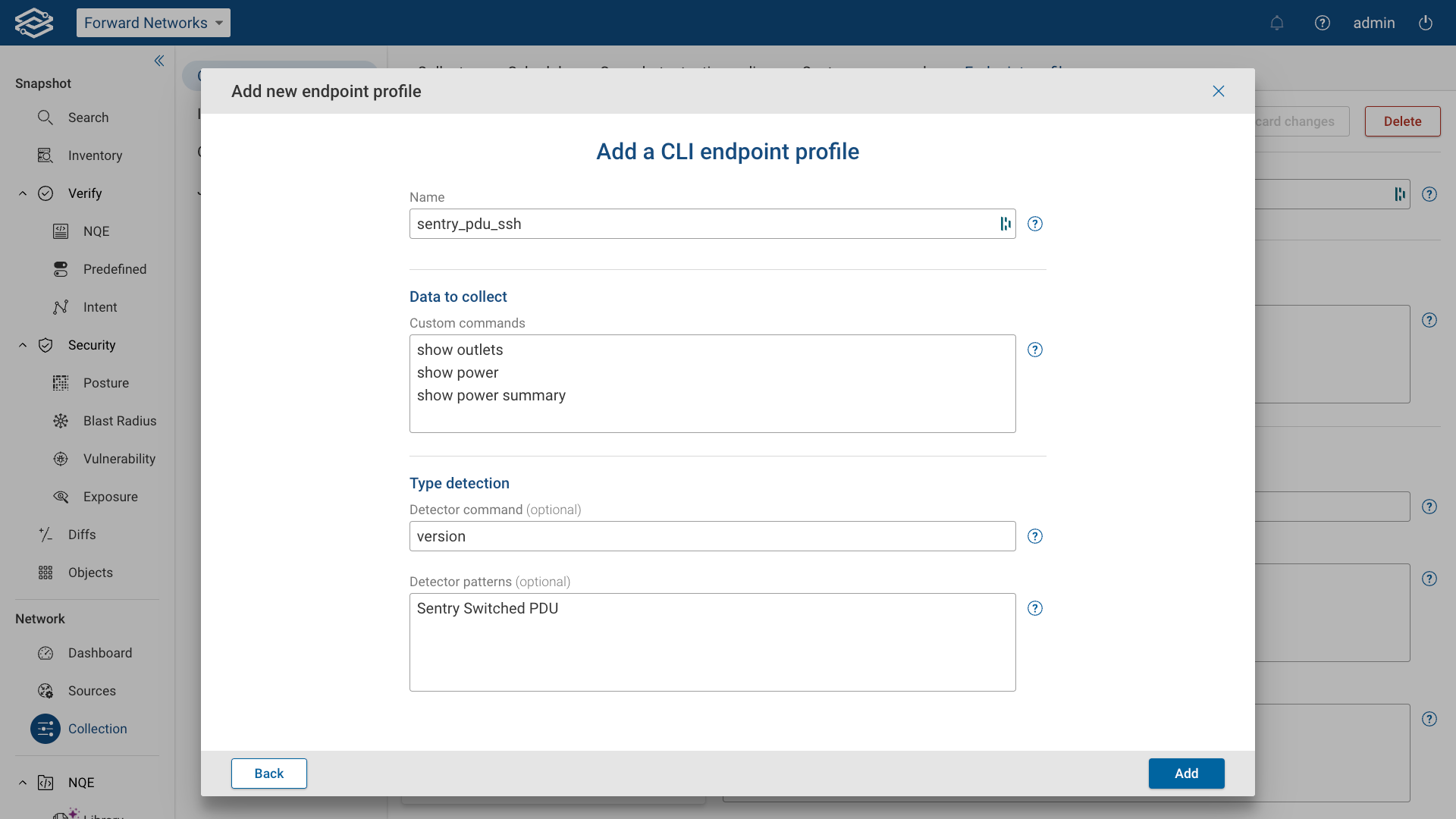Click the Detector command input field
This screenshot has height=819, width=1456.
point(711,536)
